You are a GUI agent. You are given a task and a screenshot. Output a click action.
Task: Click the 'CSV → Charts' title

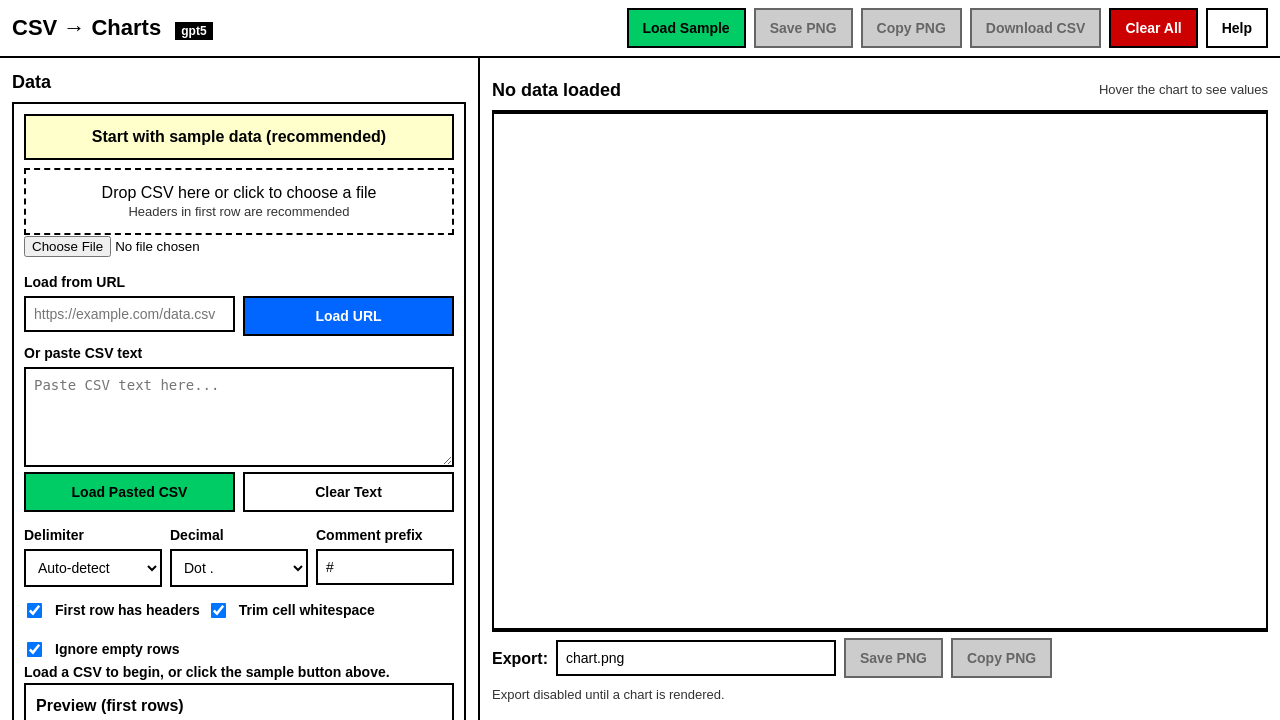pyautogui.click(x=86, y=28)
